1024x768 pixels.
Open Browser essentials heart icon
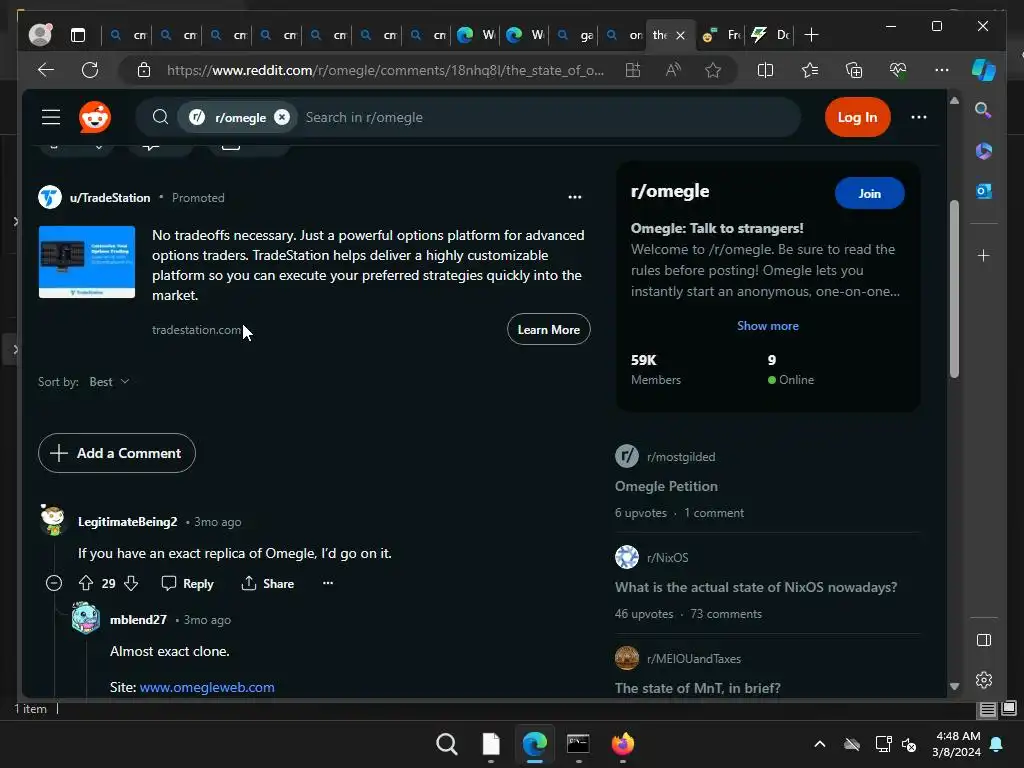pyautogui.click(x=898, y=70)
